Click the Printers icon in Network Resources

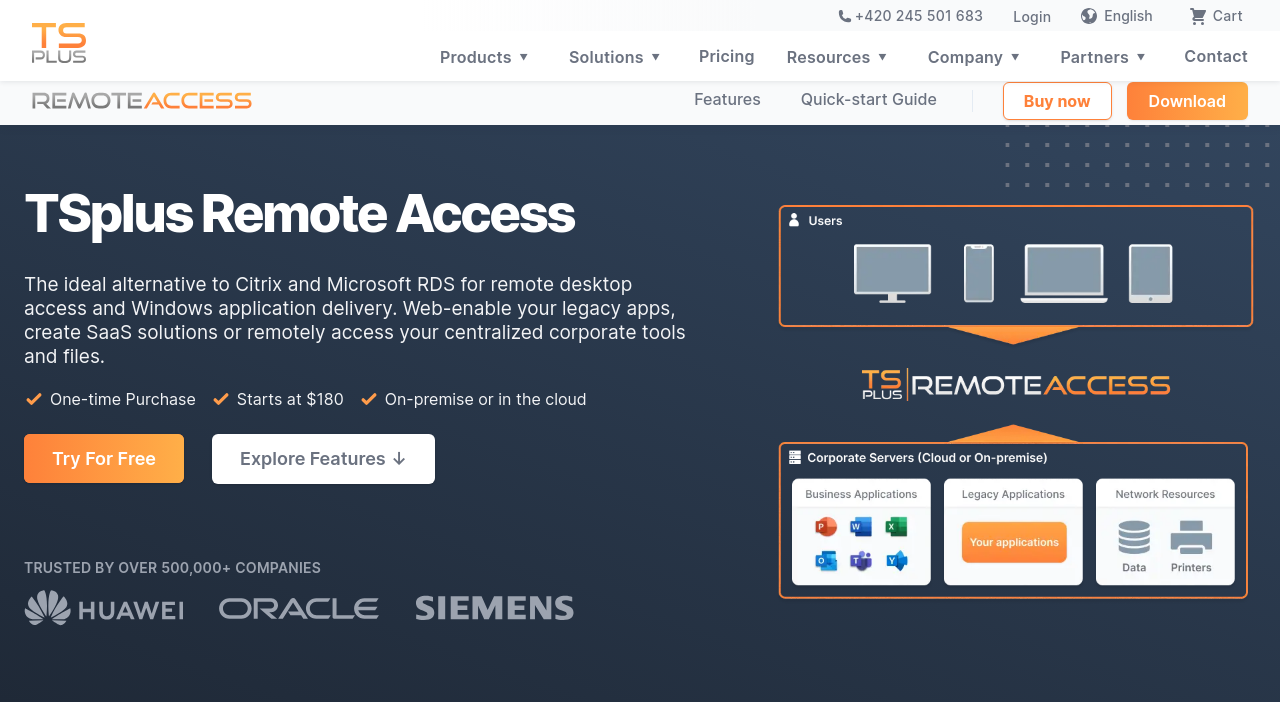tap(1191, 538)
